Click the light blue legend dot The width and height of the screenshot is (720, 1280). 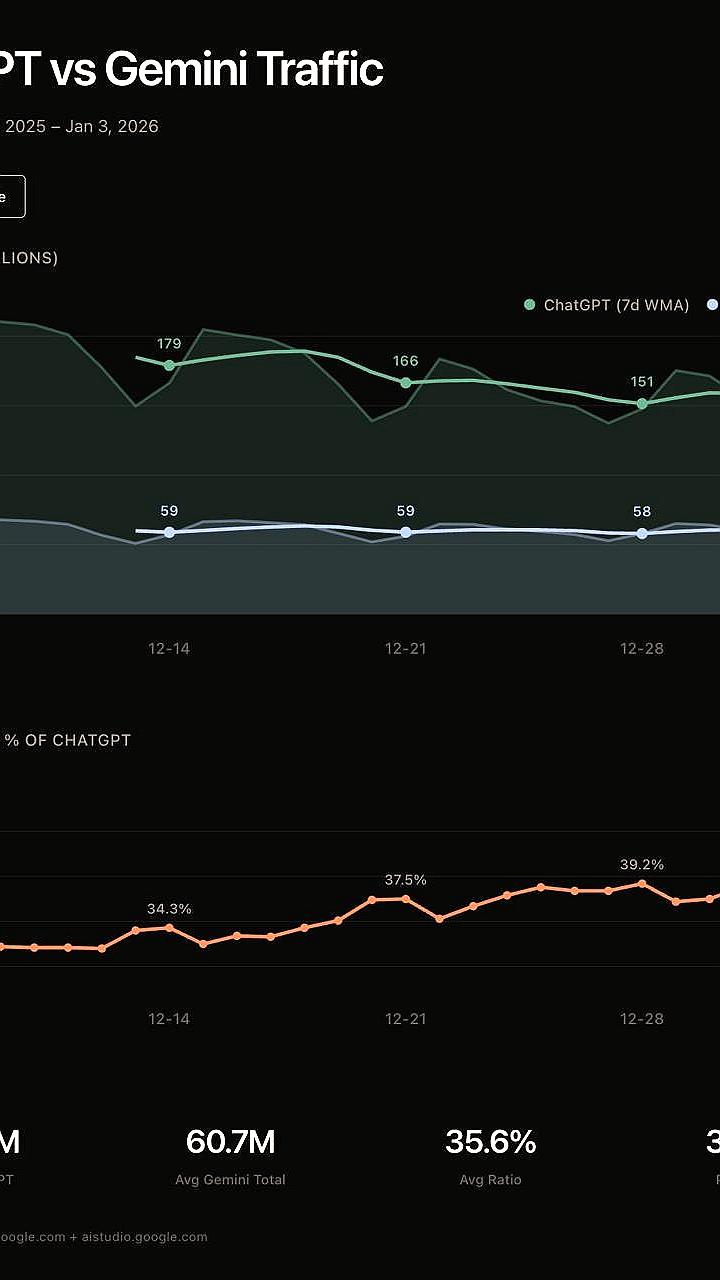[712, 305]
